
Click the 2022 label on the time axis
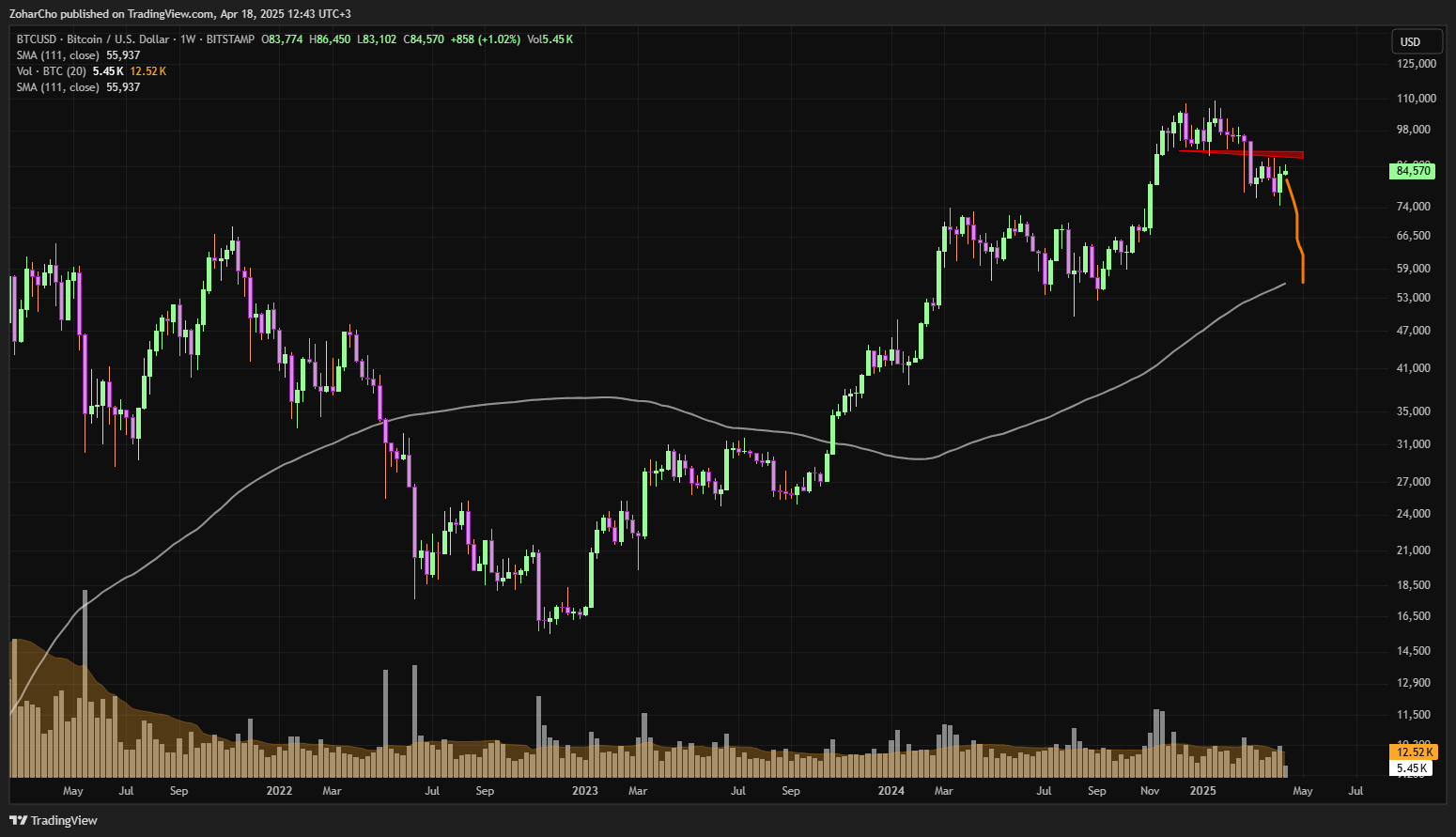(x=279, y=791)
